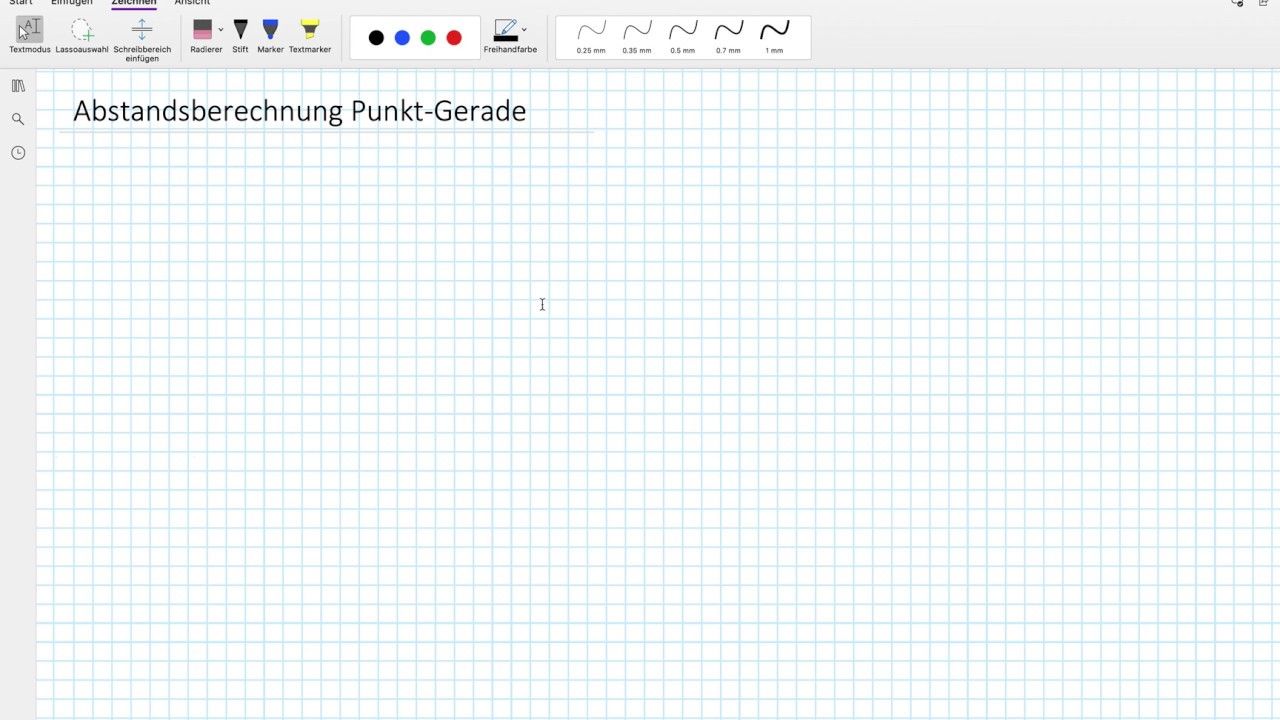Screen dimensions: 1280x720
Task: Switch to the Start tab
Action: point(21,3)
